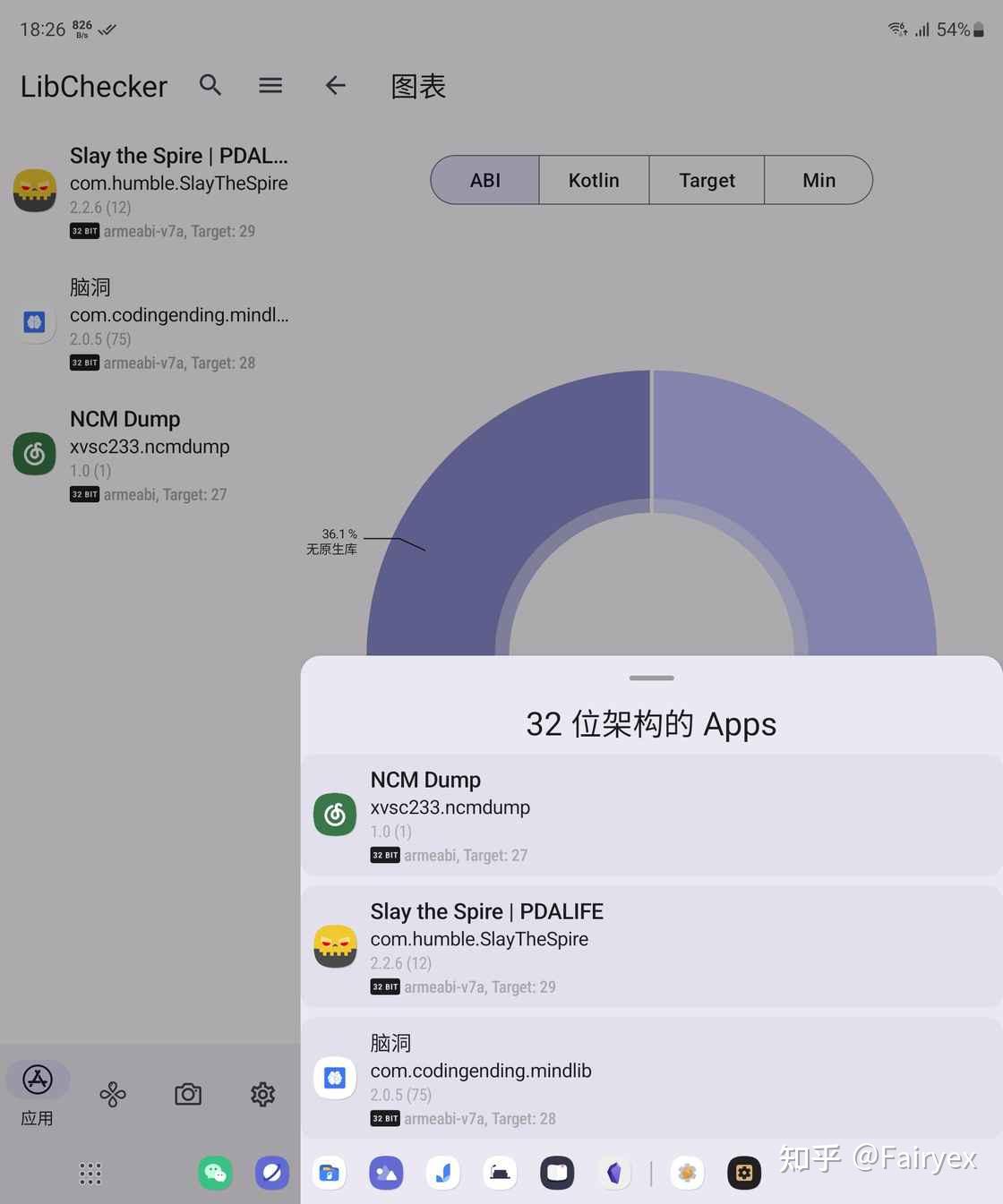
Task: Switch the chart to Target SDK view
Action: coord(706,180)
